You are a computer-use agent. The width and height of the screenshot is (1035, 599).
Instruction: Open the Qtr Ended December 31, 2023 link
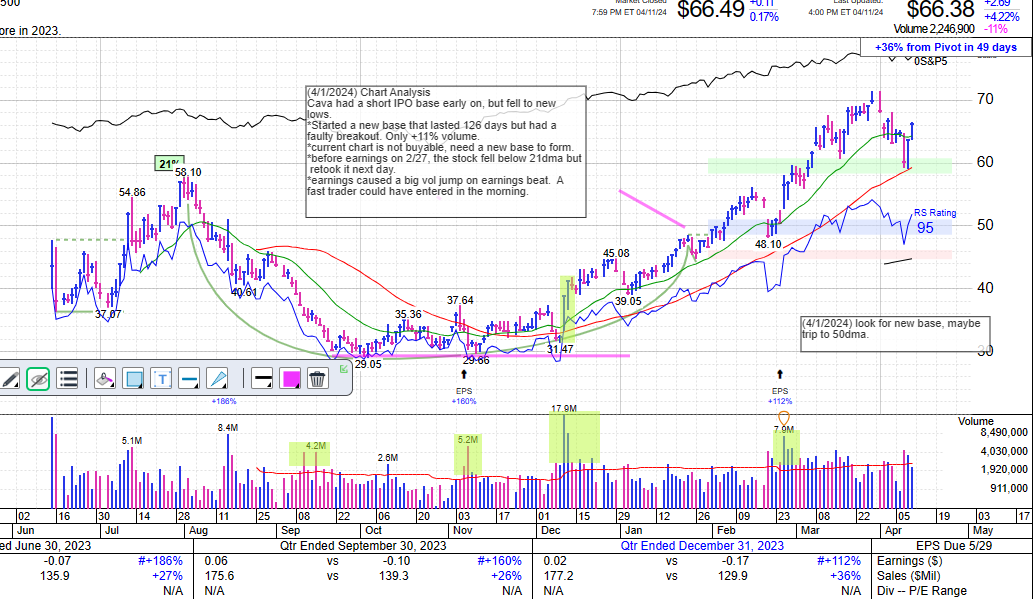(x=702, y=546)
